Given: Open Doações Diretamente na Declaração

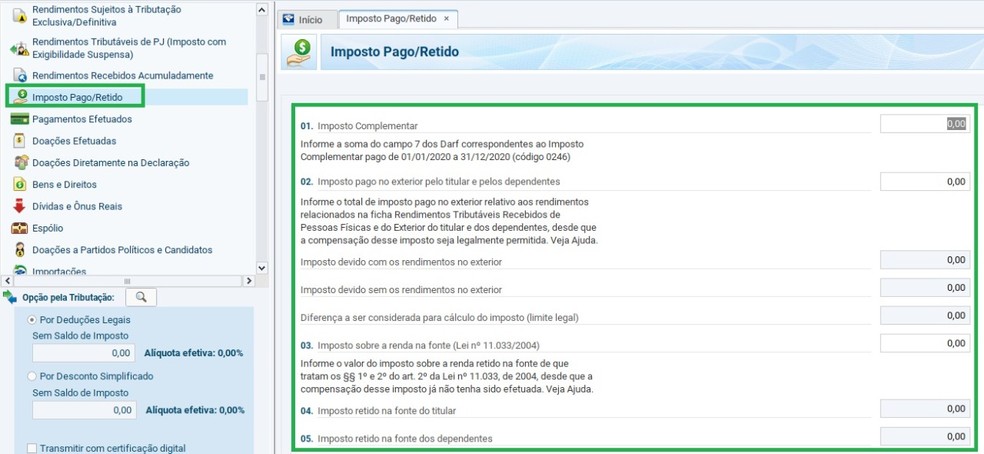Looking at the screenshot, I should click(110, 163).
